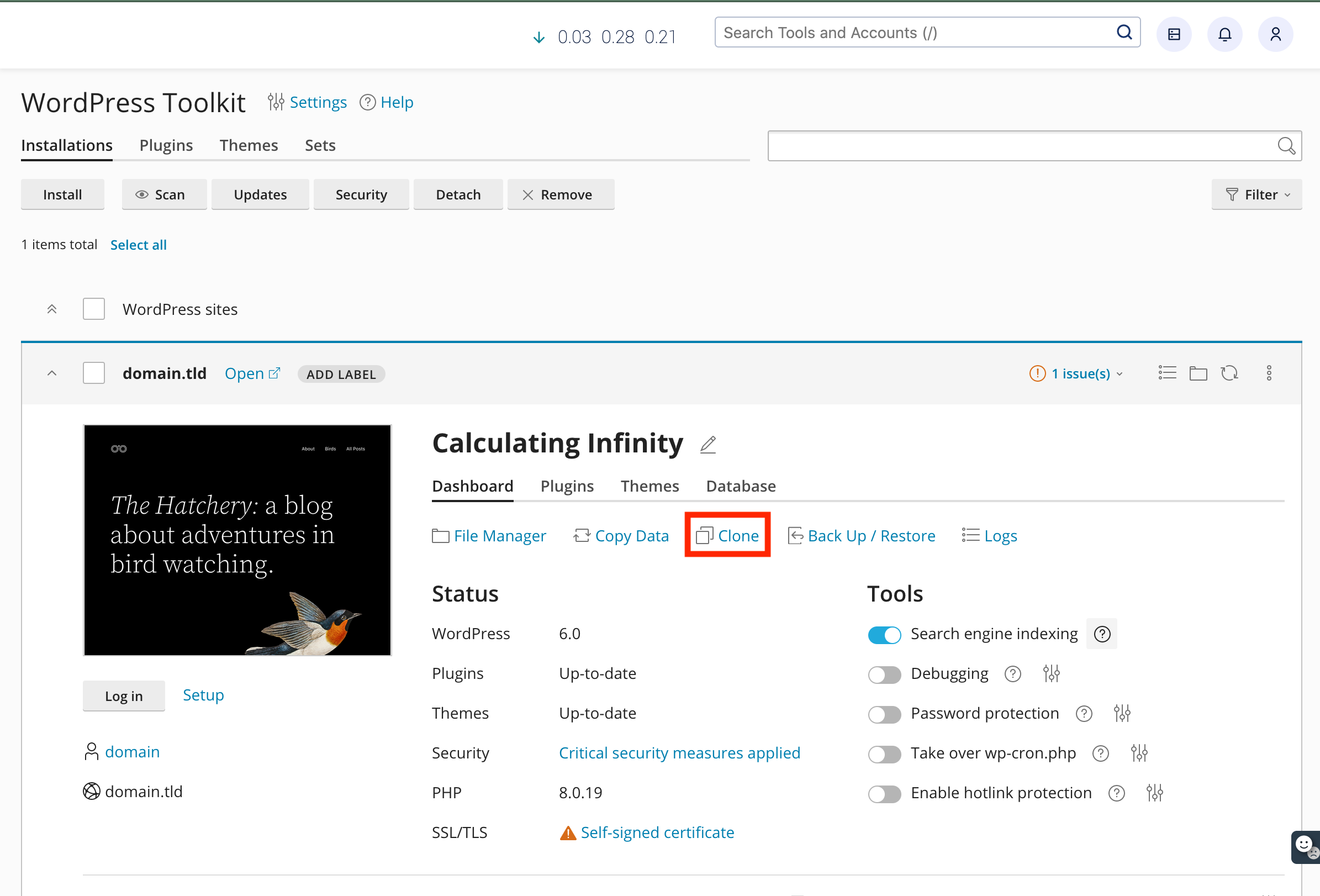The height and width of the screenshot is (896, 1320).
Task: Click the installations search magnifier icon
Action: pos(1286,146)
